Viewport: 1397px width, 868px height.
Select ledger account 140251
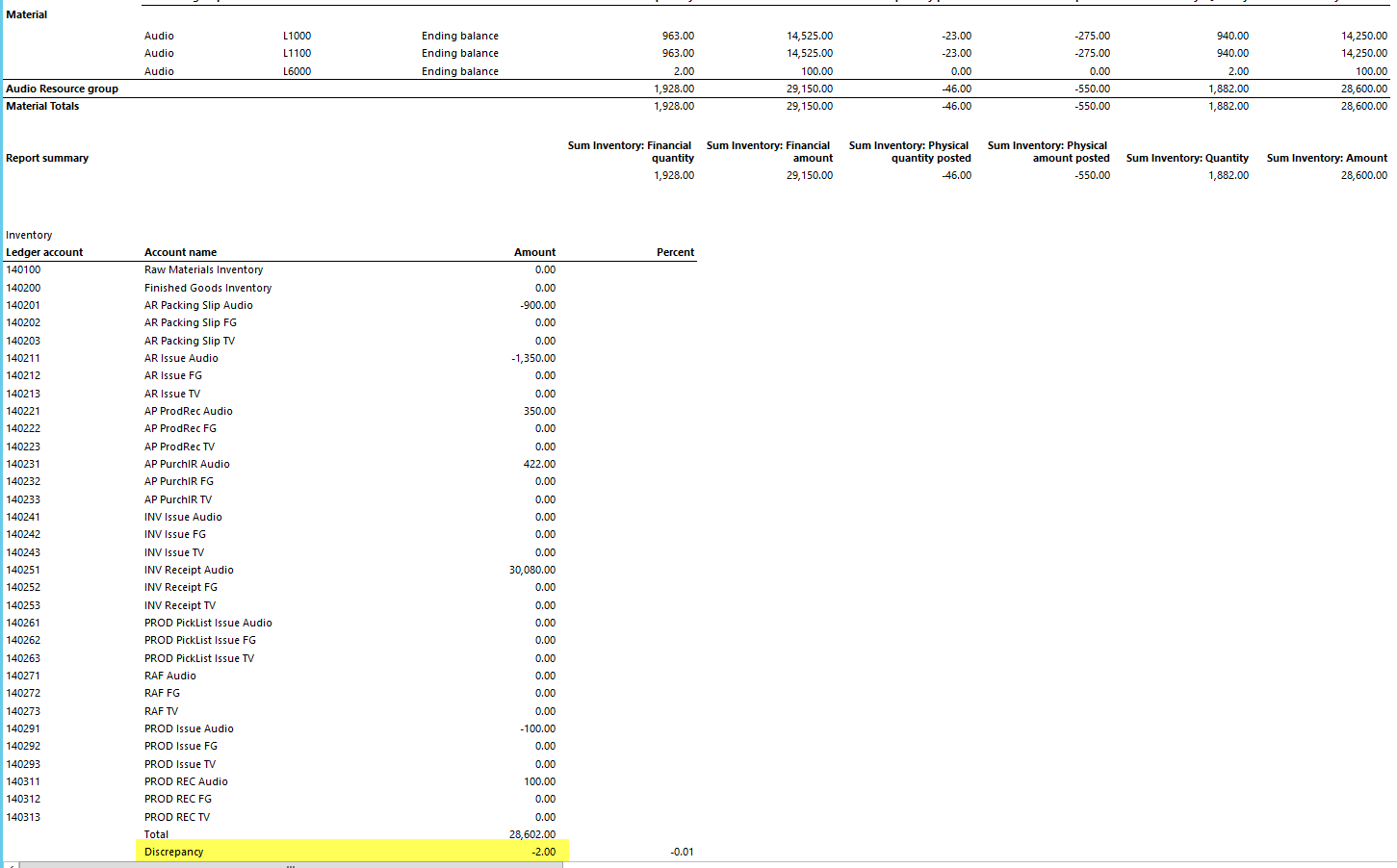23,570
